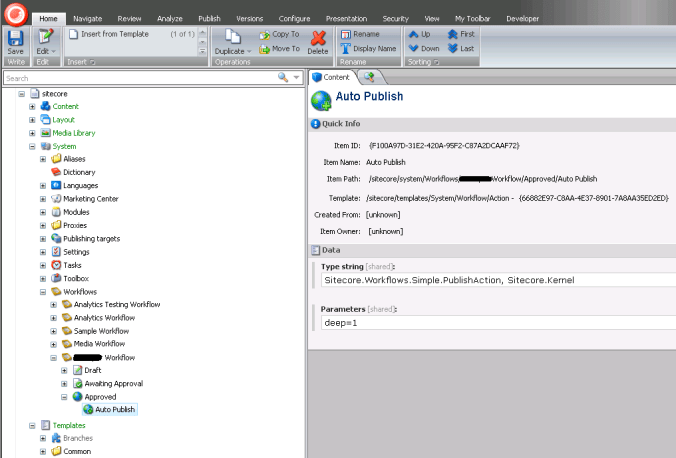This screenshot has height=458, width=676.
Task: Click the Item ID value text
Action: click(444, 146)
